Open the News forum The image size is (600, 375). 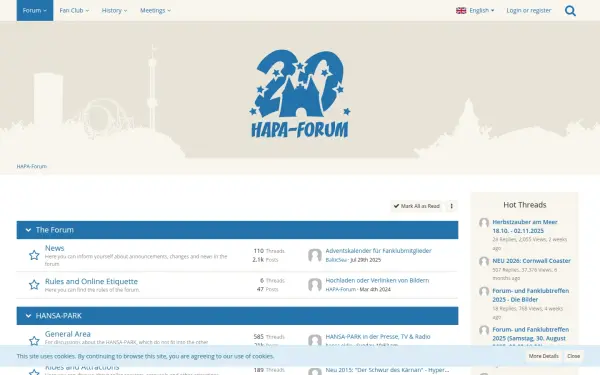54,248
